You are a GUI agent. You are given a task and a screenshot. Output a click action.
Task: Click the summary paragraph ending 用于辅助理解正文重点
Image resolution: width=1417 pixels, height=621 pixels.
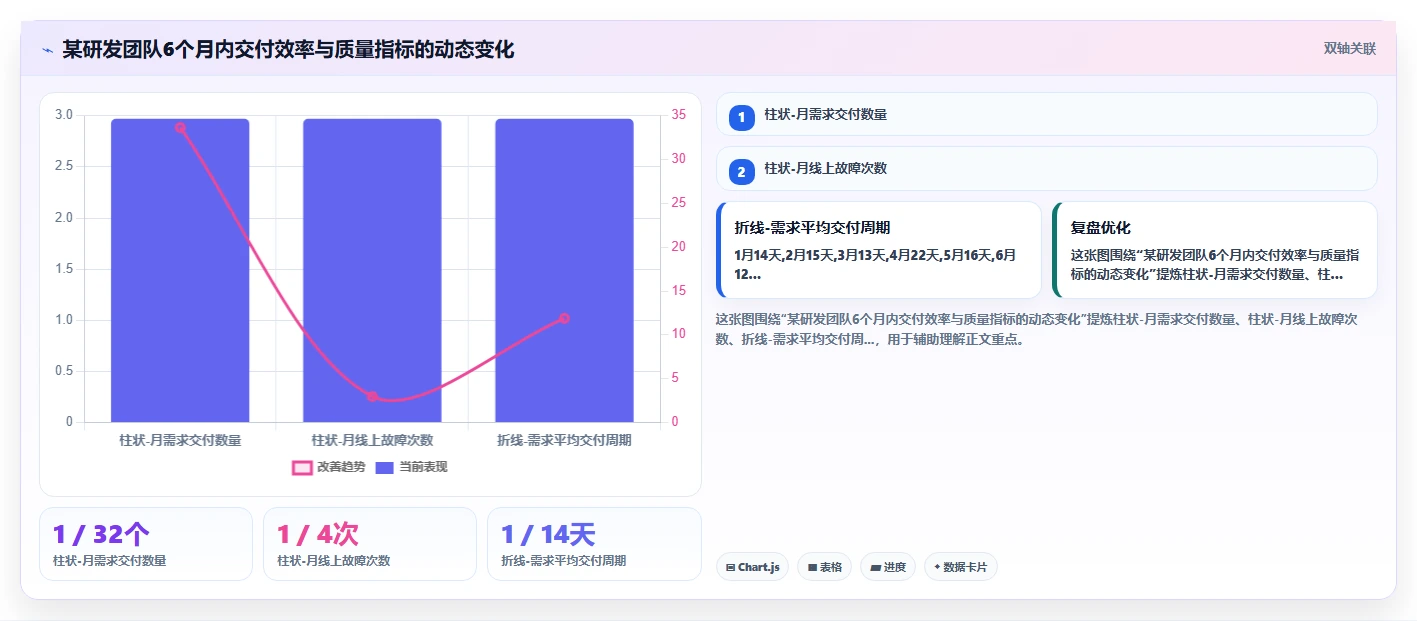point(1036,329)
